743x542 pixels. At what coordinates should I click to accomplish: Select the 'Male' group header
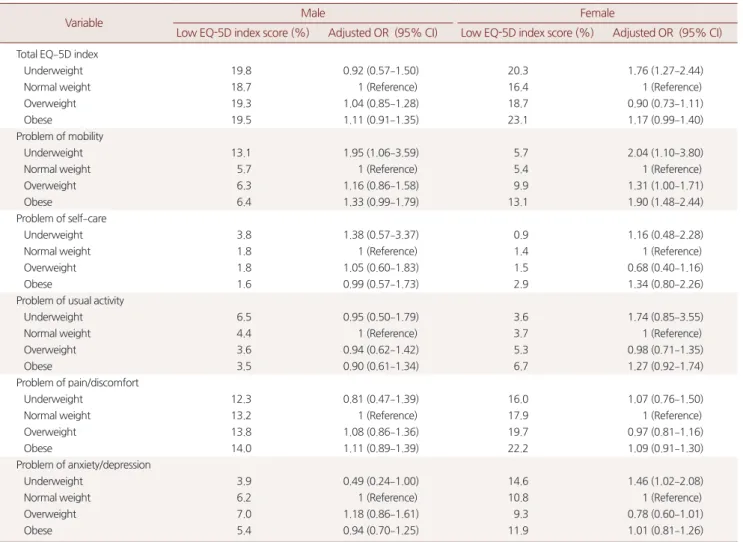click(x=313, y=13)
